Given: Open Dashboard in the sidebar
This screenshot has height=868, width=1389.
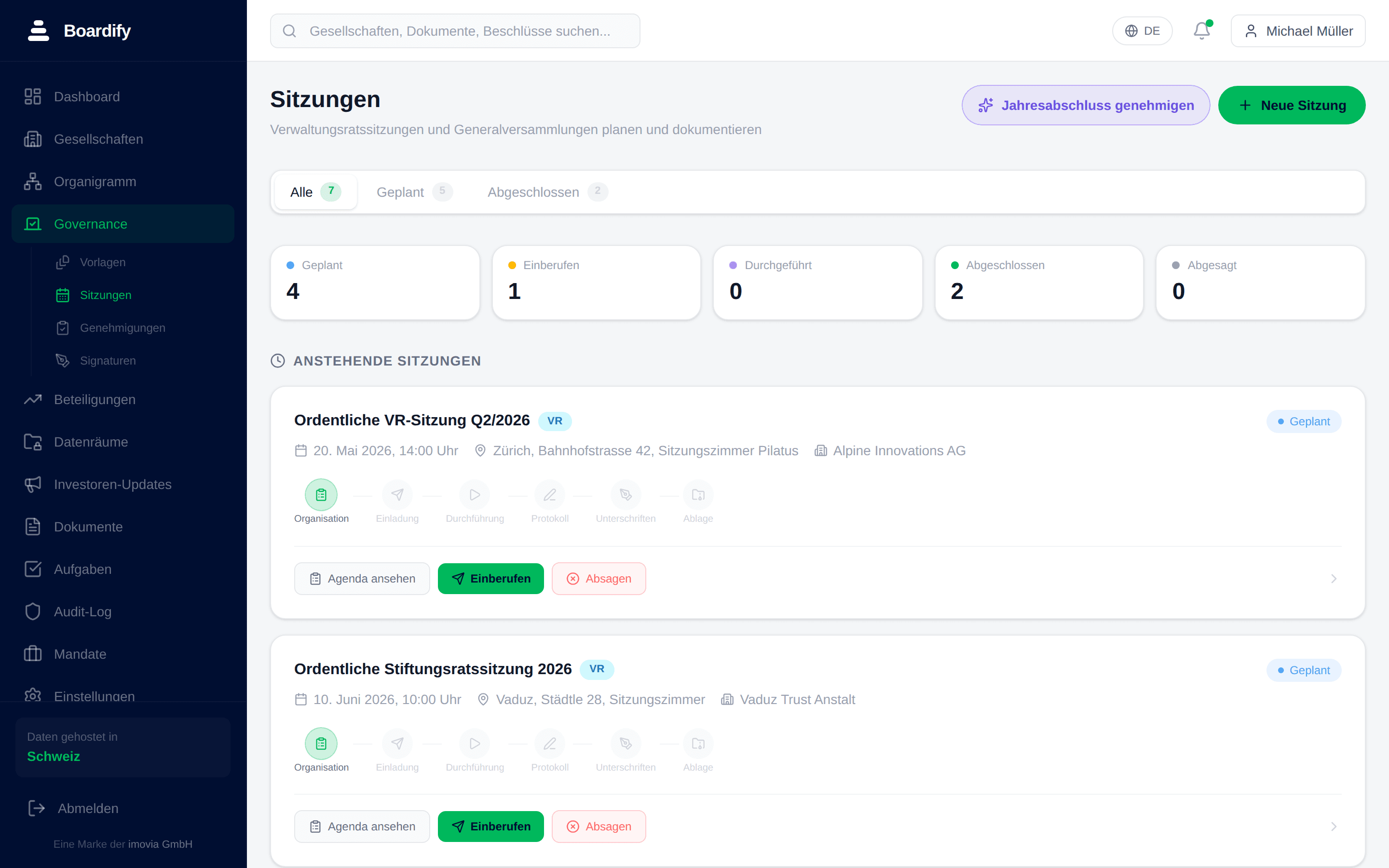Looking at the screenshot, I should pyautogui.click(x=123, y=96).
